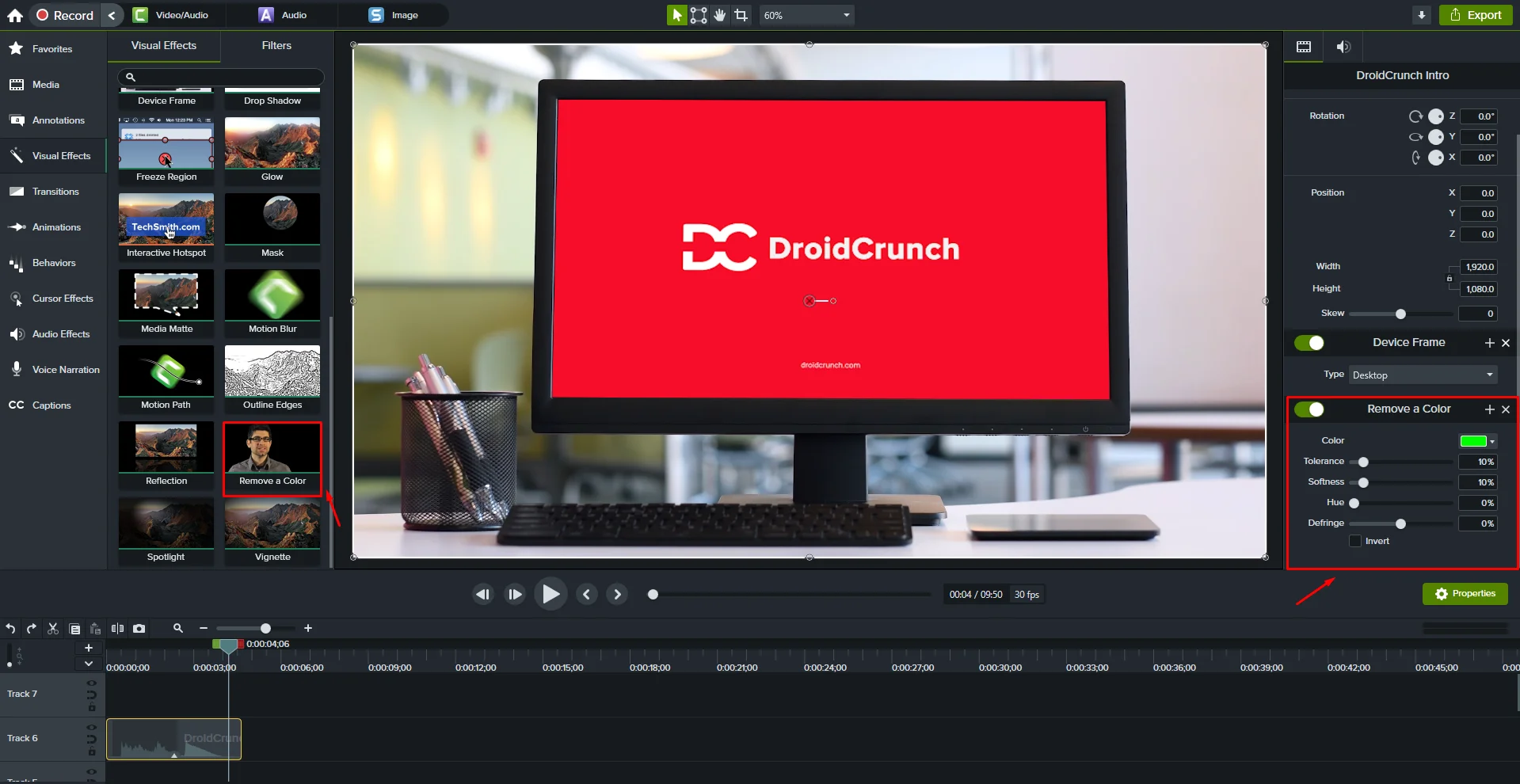Copy the selected clip
This screenshot has height=784, width=1520.
74,629
